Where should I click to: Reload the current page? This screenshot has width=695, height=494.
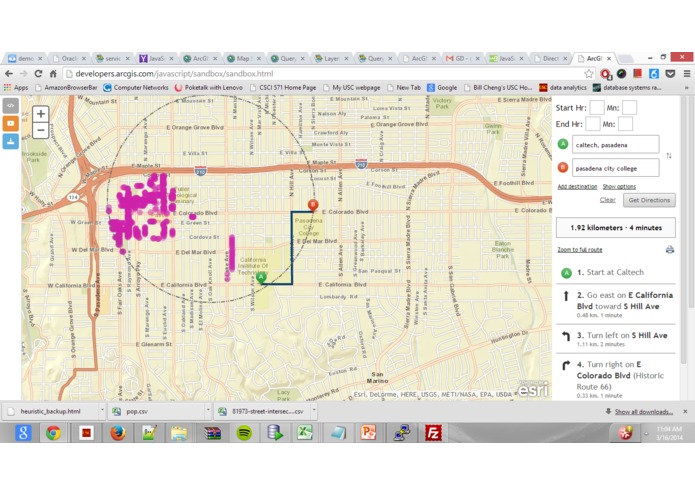click(39, 74)
